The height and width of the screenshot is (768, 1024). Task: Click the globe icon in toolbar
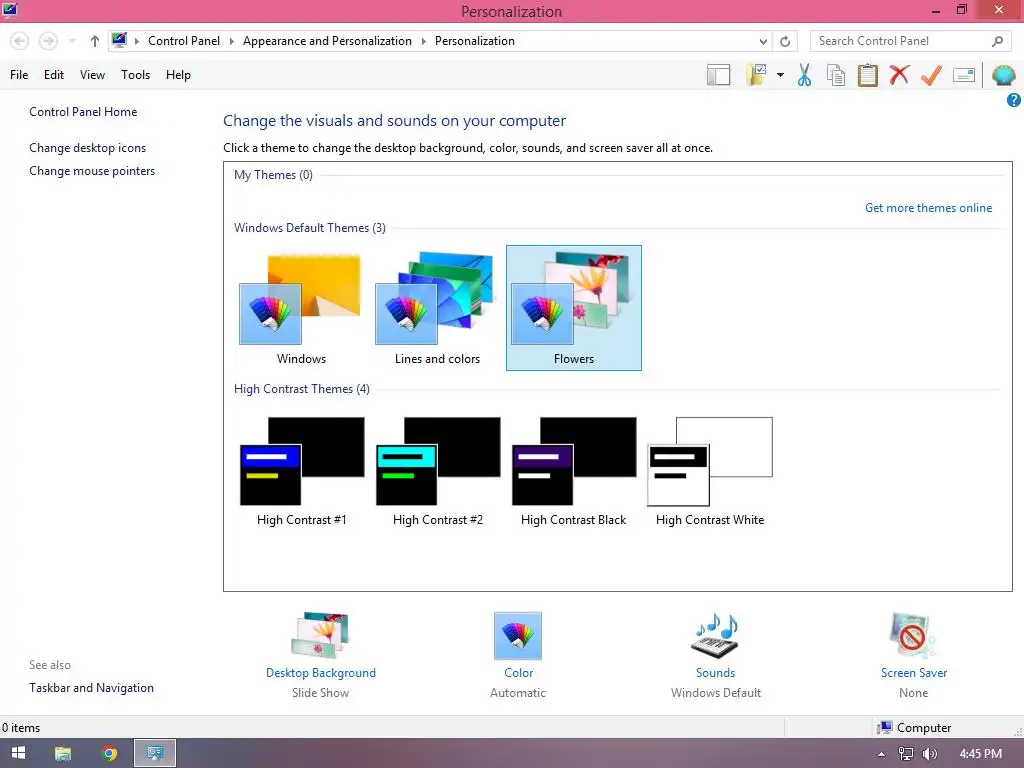point(1004,75)
